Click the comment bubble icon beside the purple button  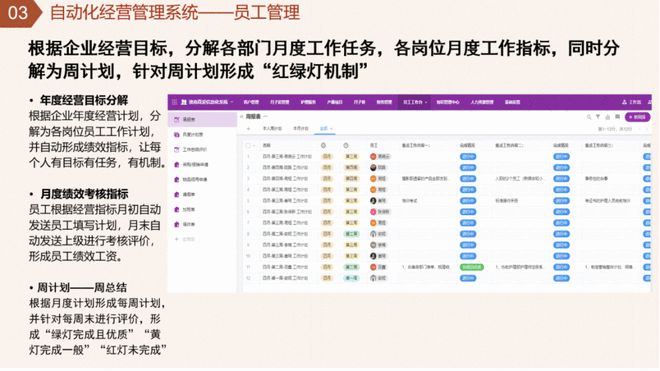click(617, 117)
